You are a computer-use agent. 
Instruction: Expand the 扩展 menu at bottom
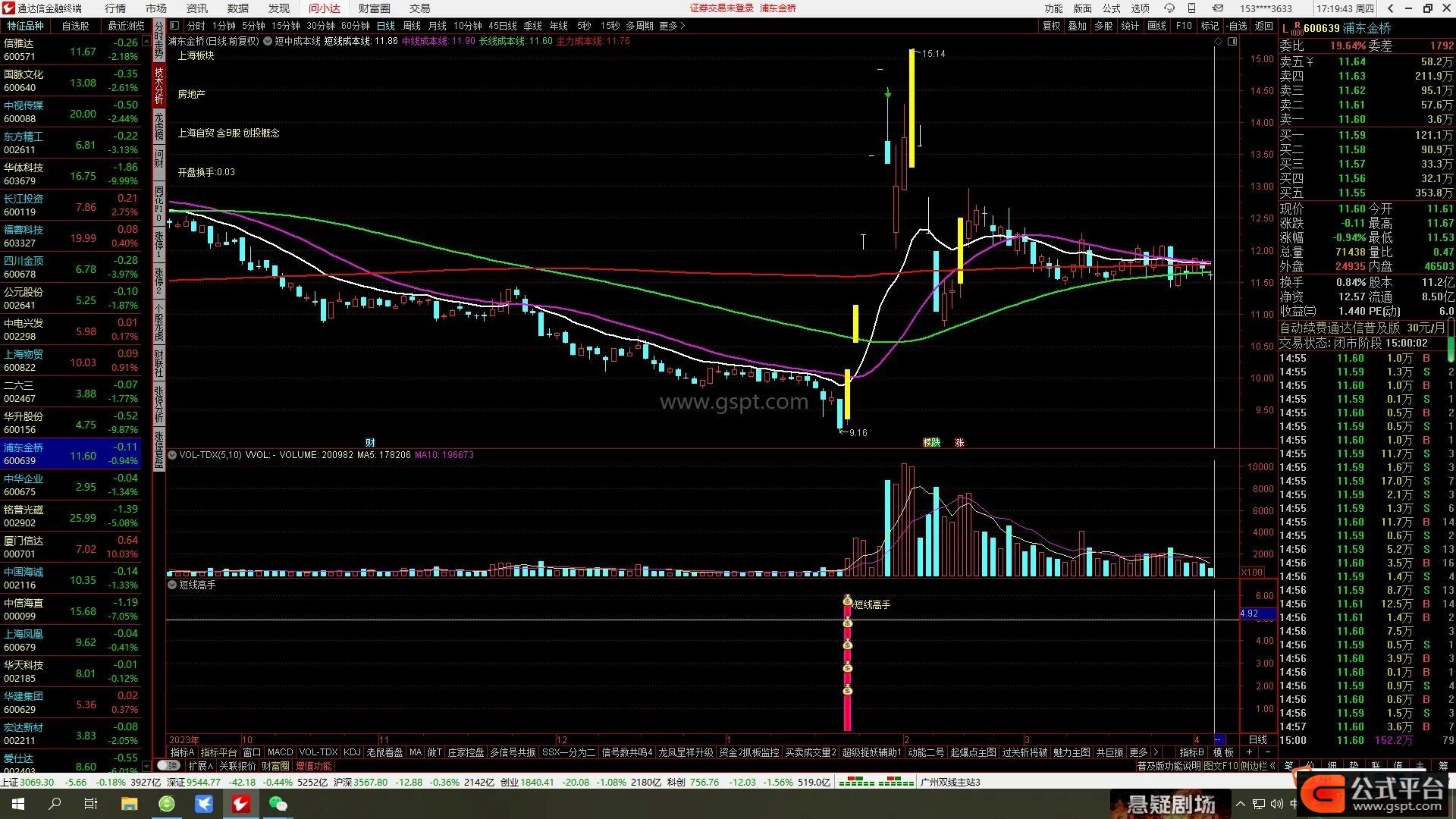201,766
